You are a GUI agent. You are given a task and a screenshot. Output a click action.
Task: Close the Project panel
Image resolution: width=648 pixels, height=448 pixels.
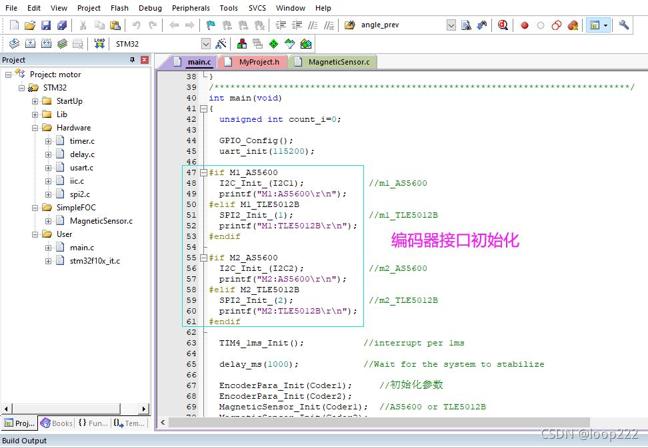(x=145, y=60)
